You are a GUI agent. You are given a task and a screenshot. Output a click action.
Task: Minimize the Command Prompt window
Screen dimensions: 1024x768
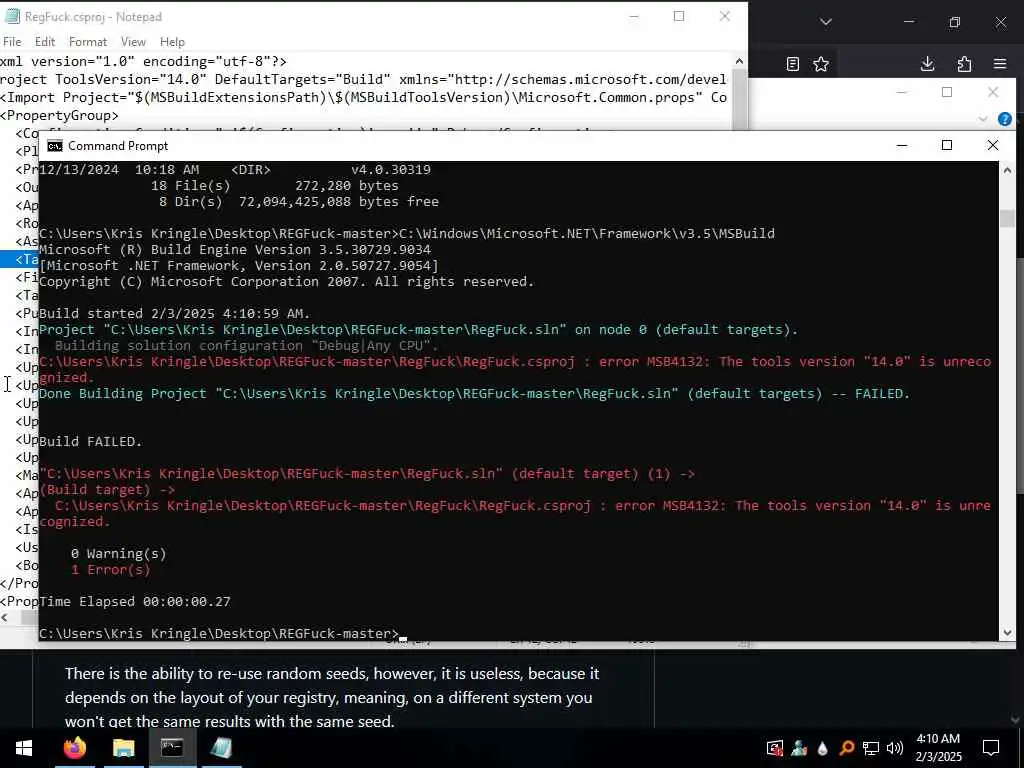(902, 145)
